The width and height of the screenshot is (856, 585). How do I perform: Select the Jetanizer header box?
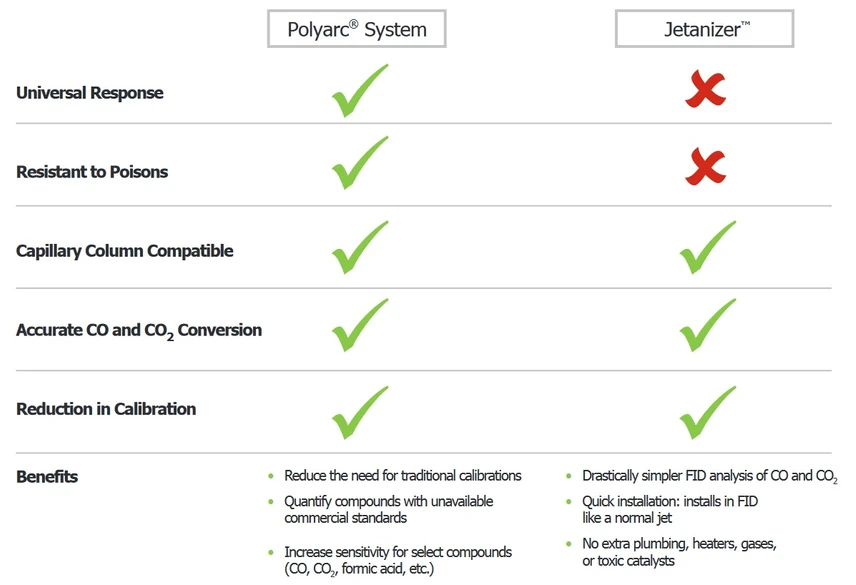(704, 29)
